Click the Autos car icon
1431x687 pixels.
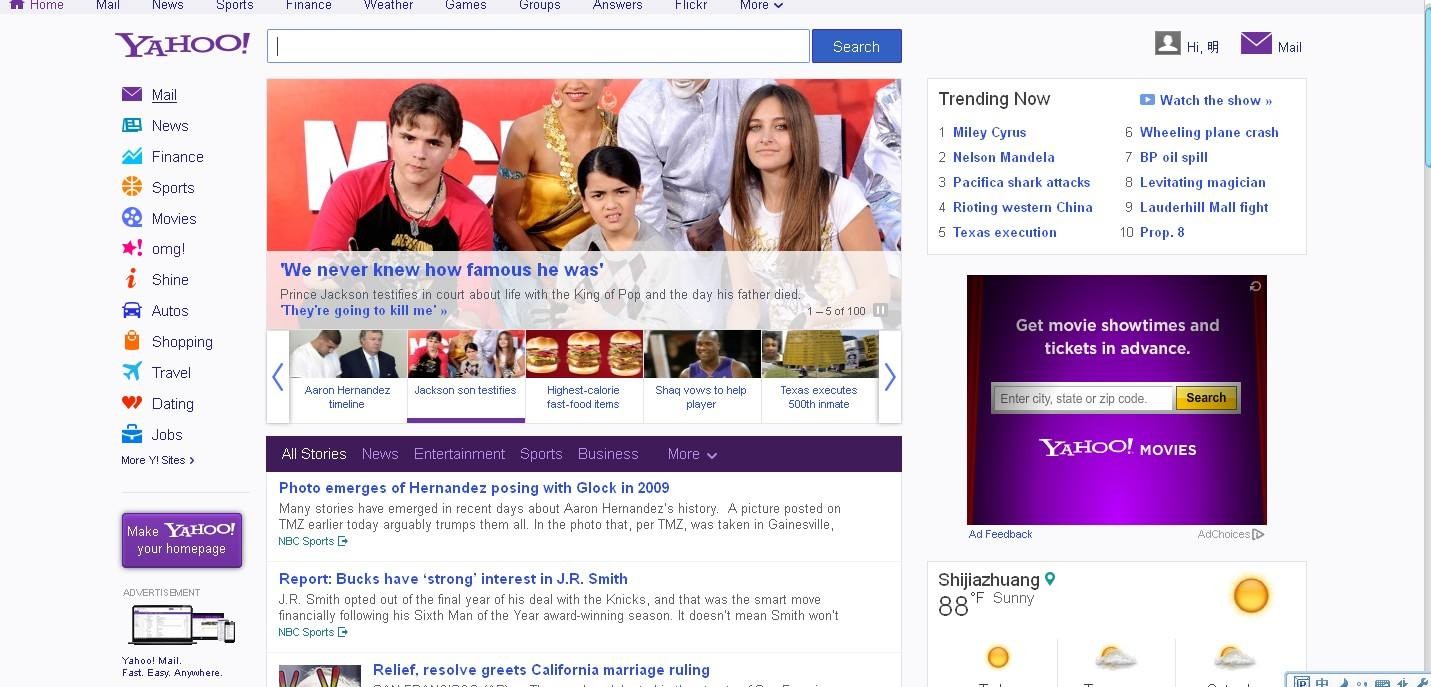pyautogui.click(x=132, y=310)
